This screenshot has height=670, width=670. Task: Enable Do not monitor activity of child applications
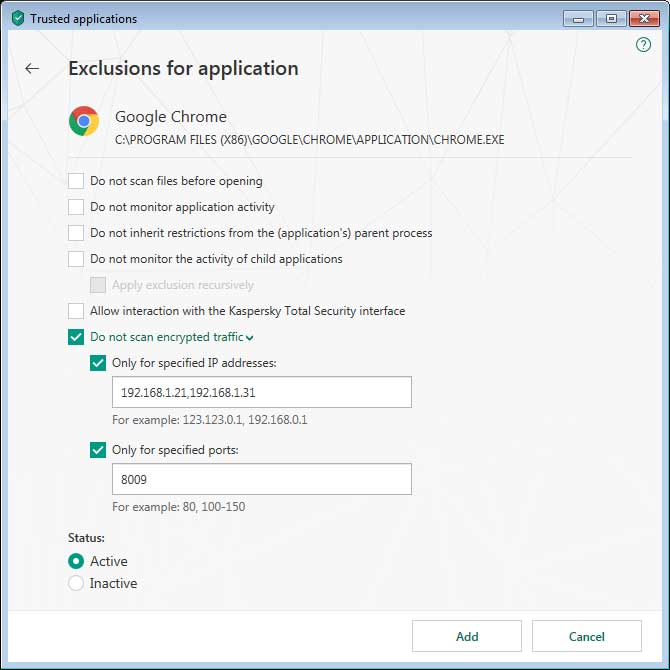pyautogui.click(x=76, y=259)
